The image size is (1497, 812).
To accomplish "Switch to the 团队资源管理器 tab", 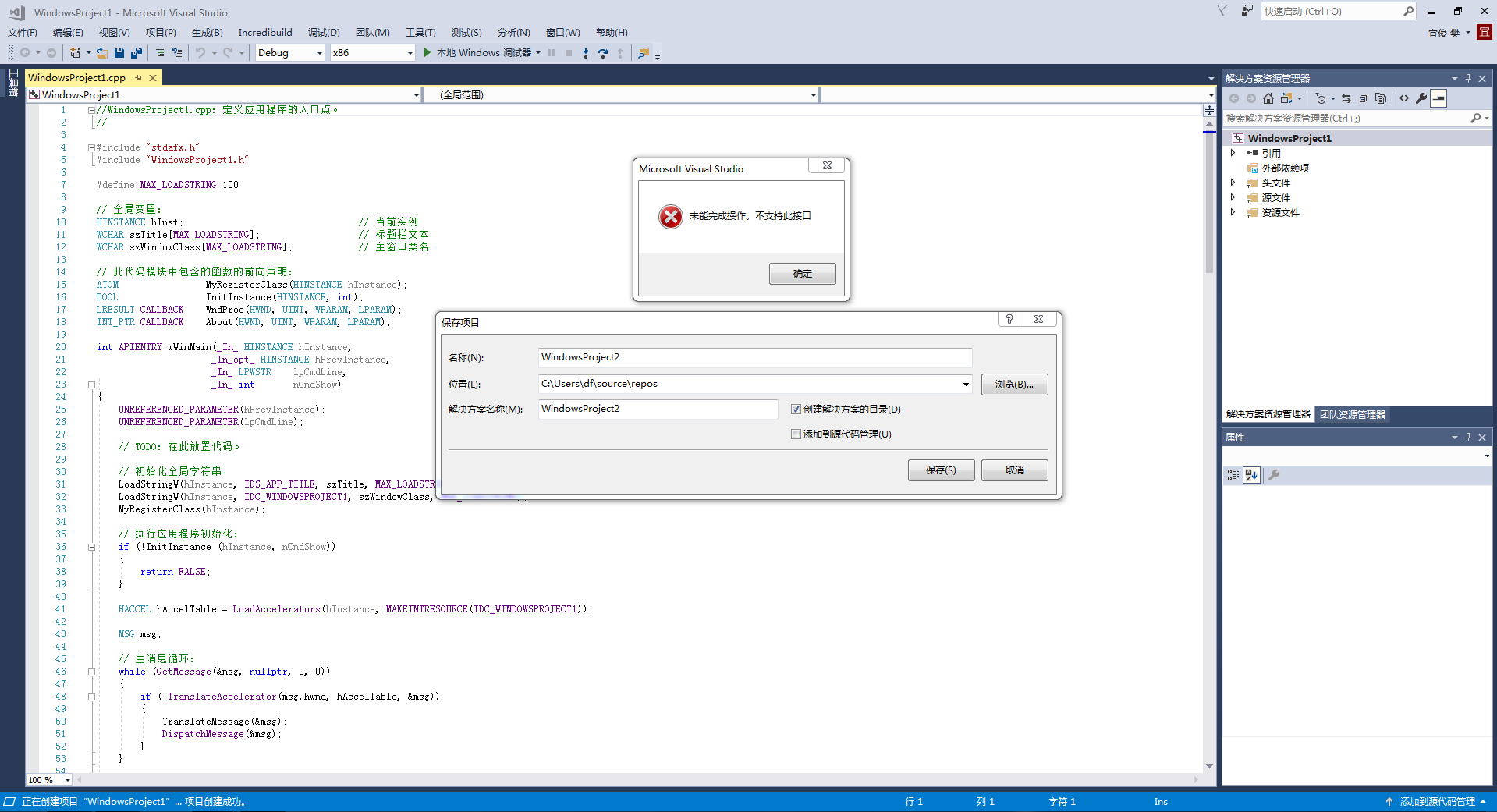I will pos(1353,415).
